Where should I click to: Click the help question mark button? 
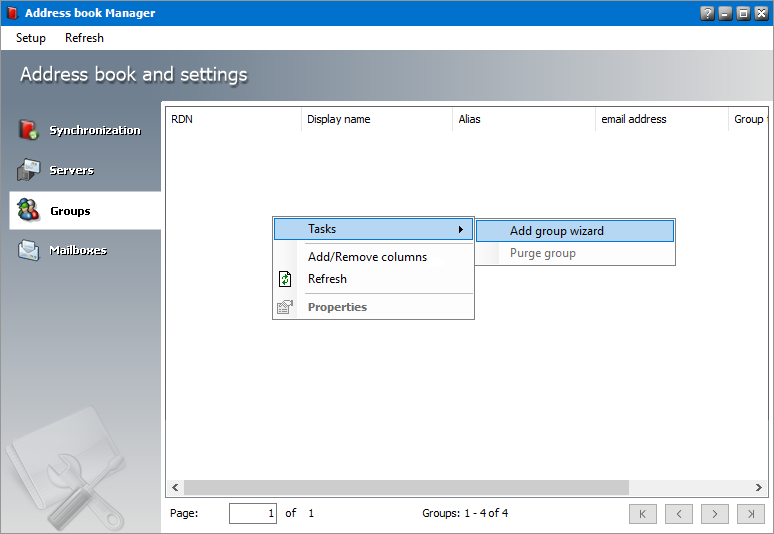click(707, 13)
